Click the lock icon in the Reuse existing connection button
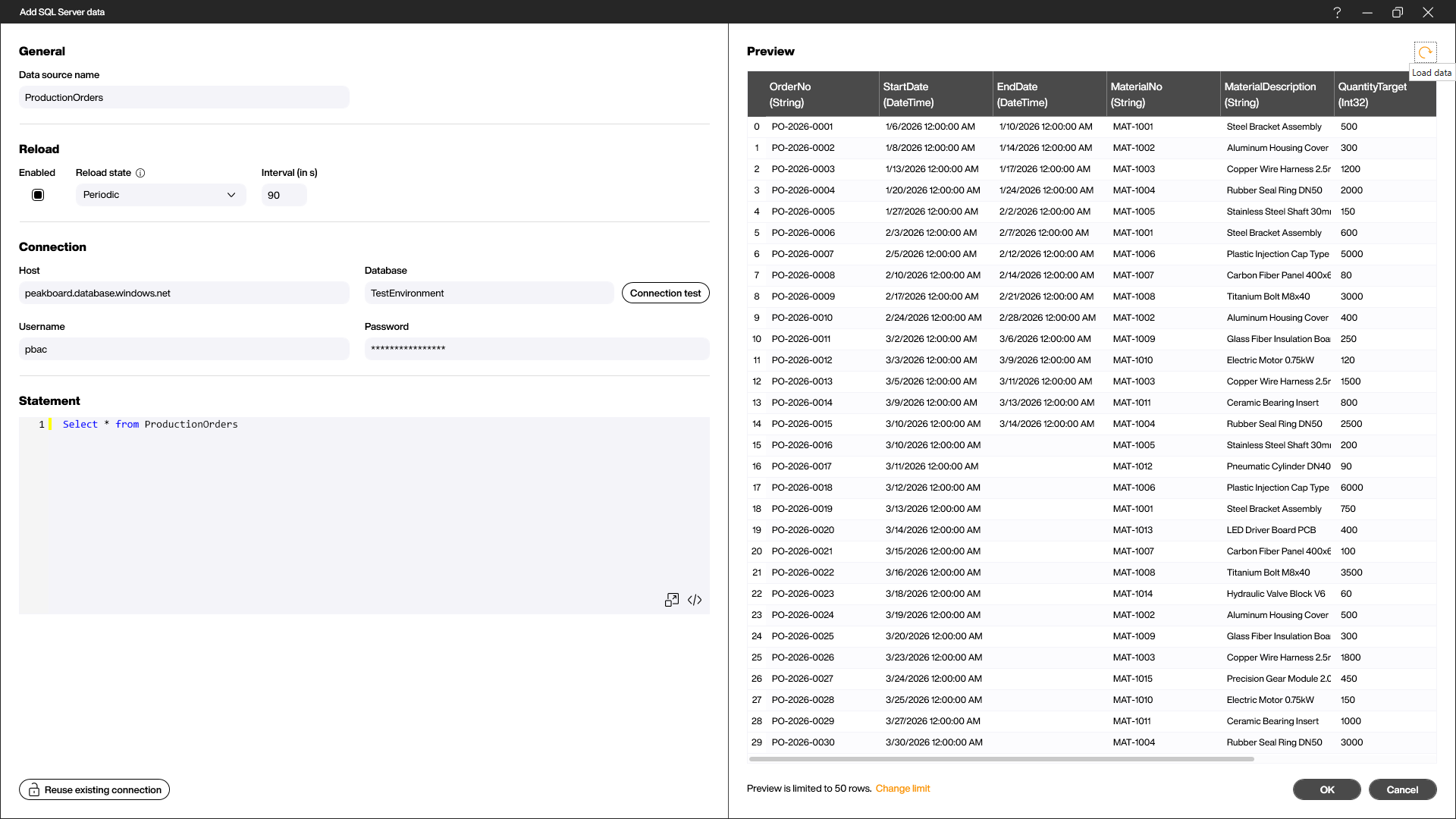The height and width of the screenshot is (819, 1456). [x=34, y=790]
